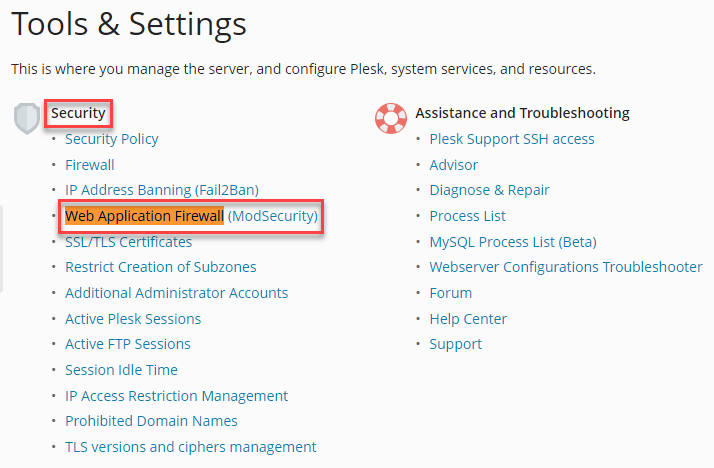714x468 pixels.
Task: Open IP Access Restriction Management
Action: [x=176, y=396]
